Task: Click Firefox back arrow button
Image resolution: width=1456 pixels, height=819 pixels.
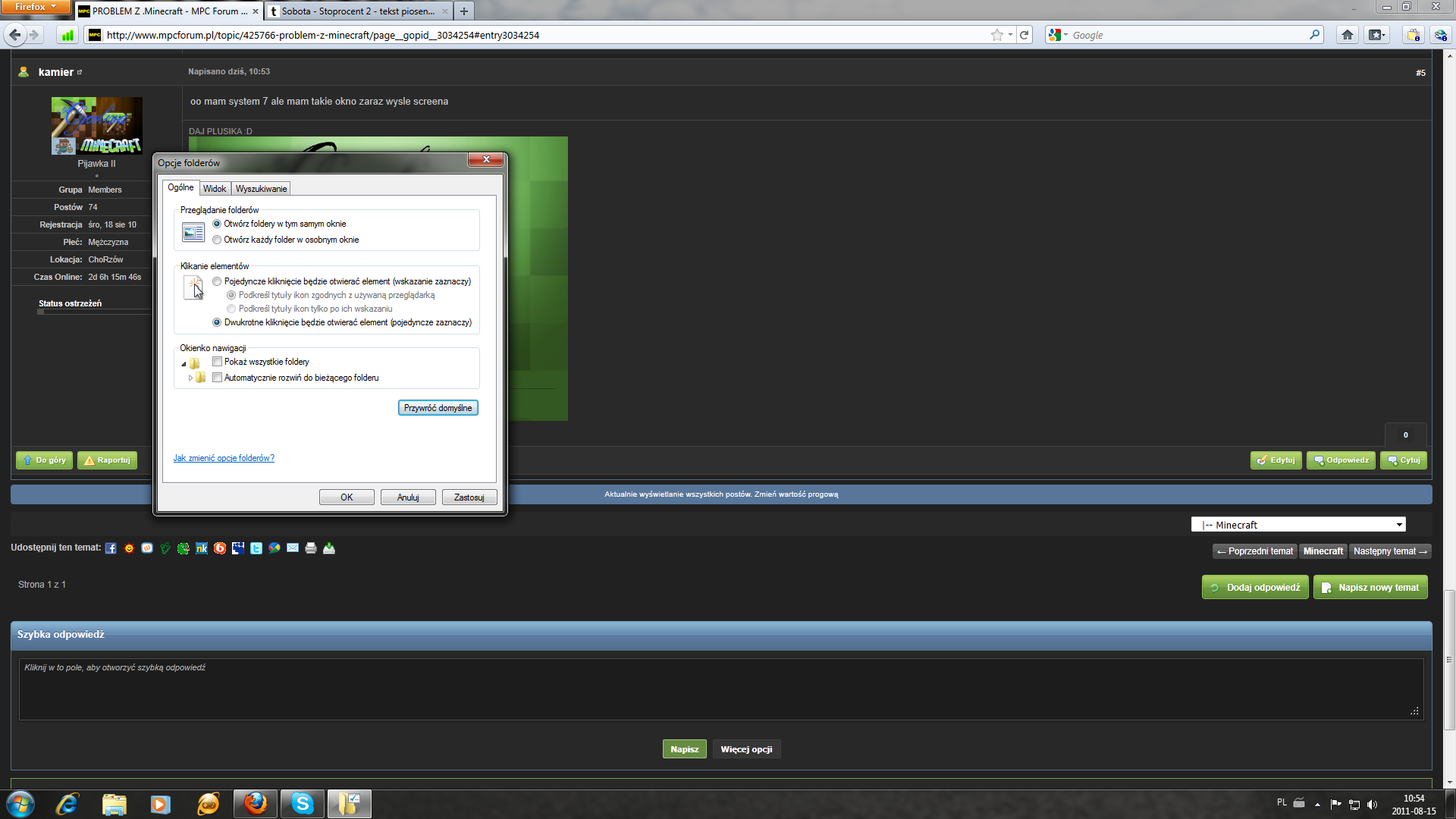Action: [14, 35]
